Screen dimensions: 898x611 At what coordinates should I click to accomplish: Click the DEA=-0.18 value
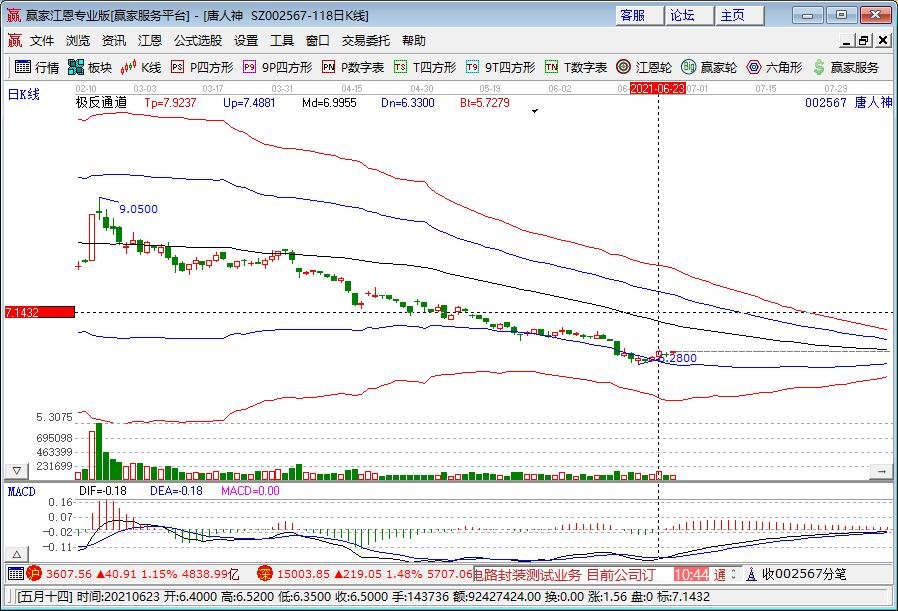pyautogui.click(x=176, y=491)
